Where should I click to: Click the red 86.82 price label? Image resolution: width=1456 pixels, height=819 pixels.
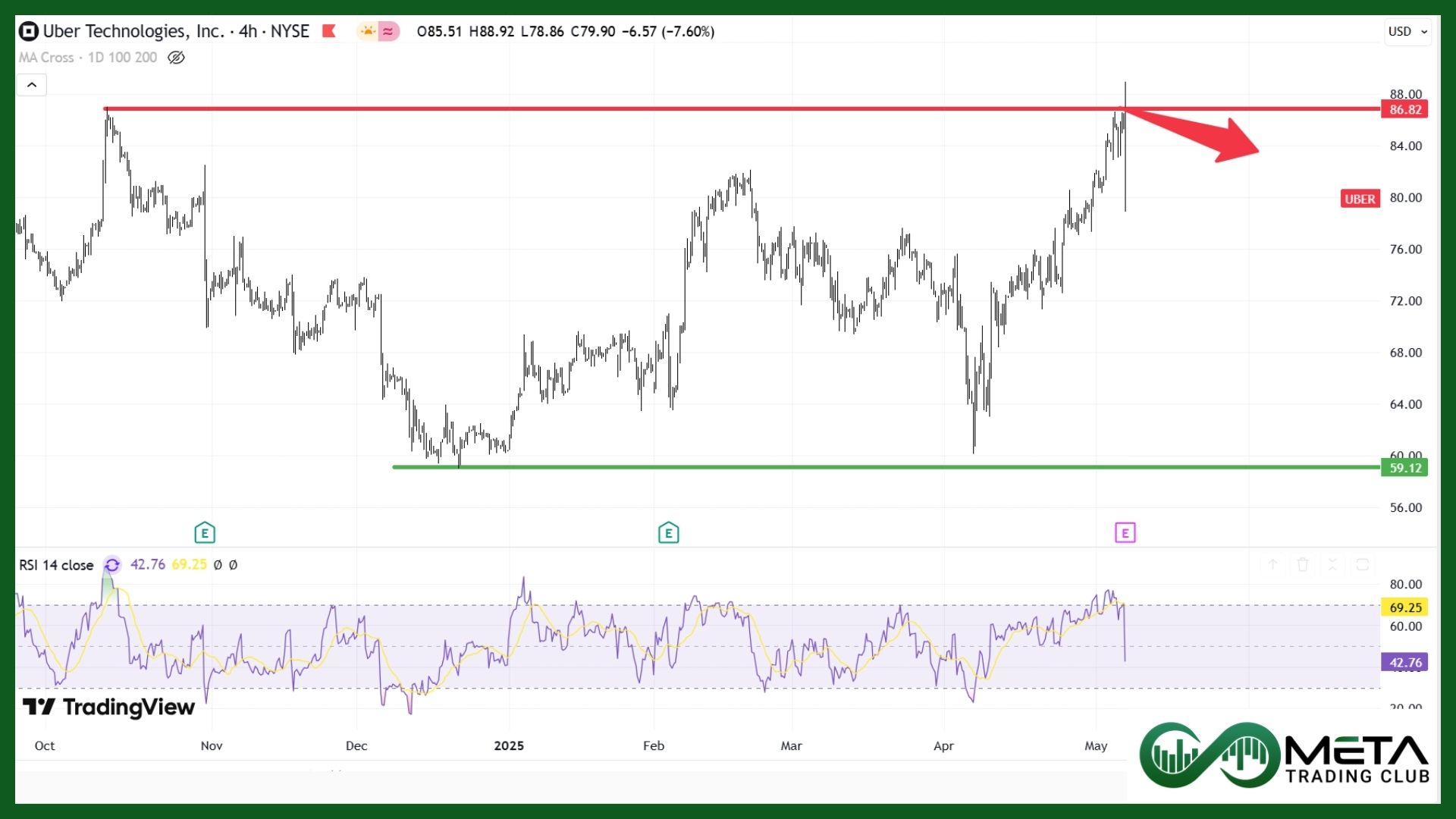tap(1405, 109)
